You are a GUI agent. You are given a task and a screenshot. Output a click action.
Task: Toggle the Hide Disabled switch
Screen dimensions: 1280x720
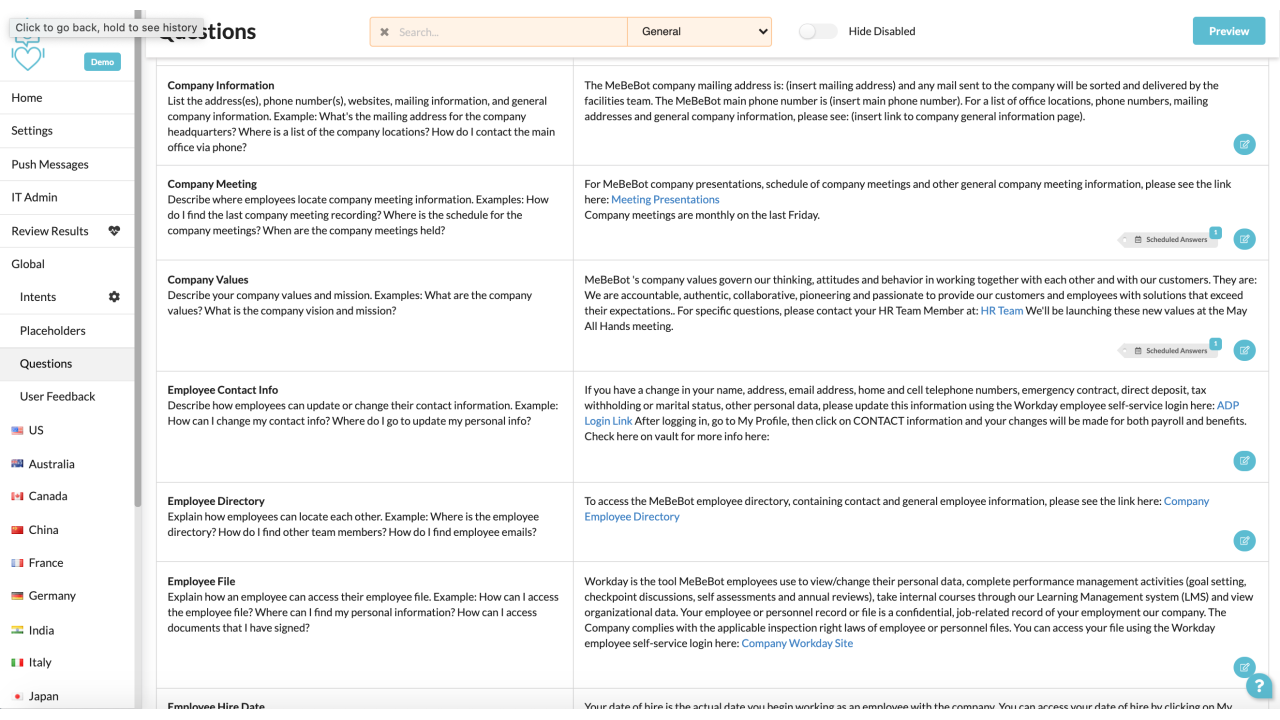tap(817, 31)
